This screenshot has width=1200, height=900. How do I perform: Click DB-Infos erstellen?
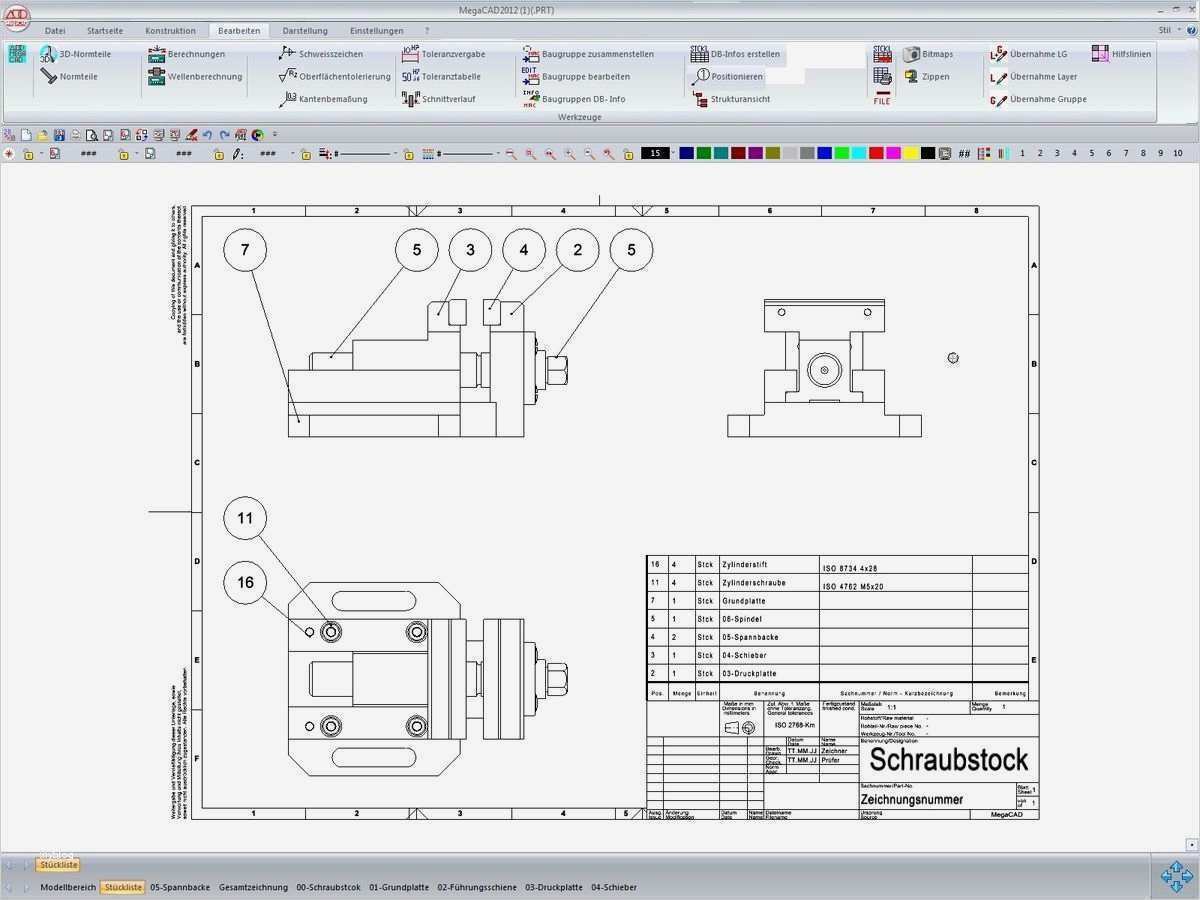[x=742, y=53]
